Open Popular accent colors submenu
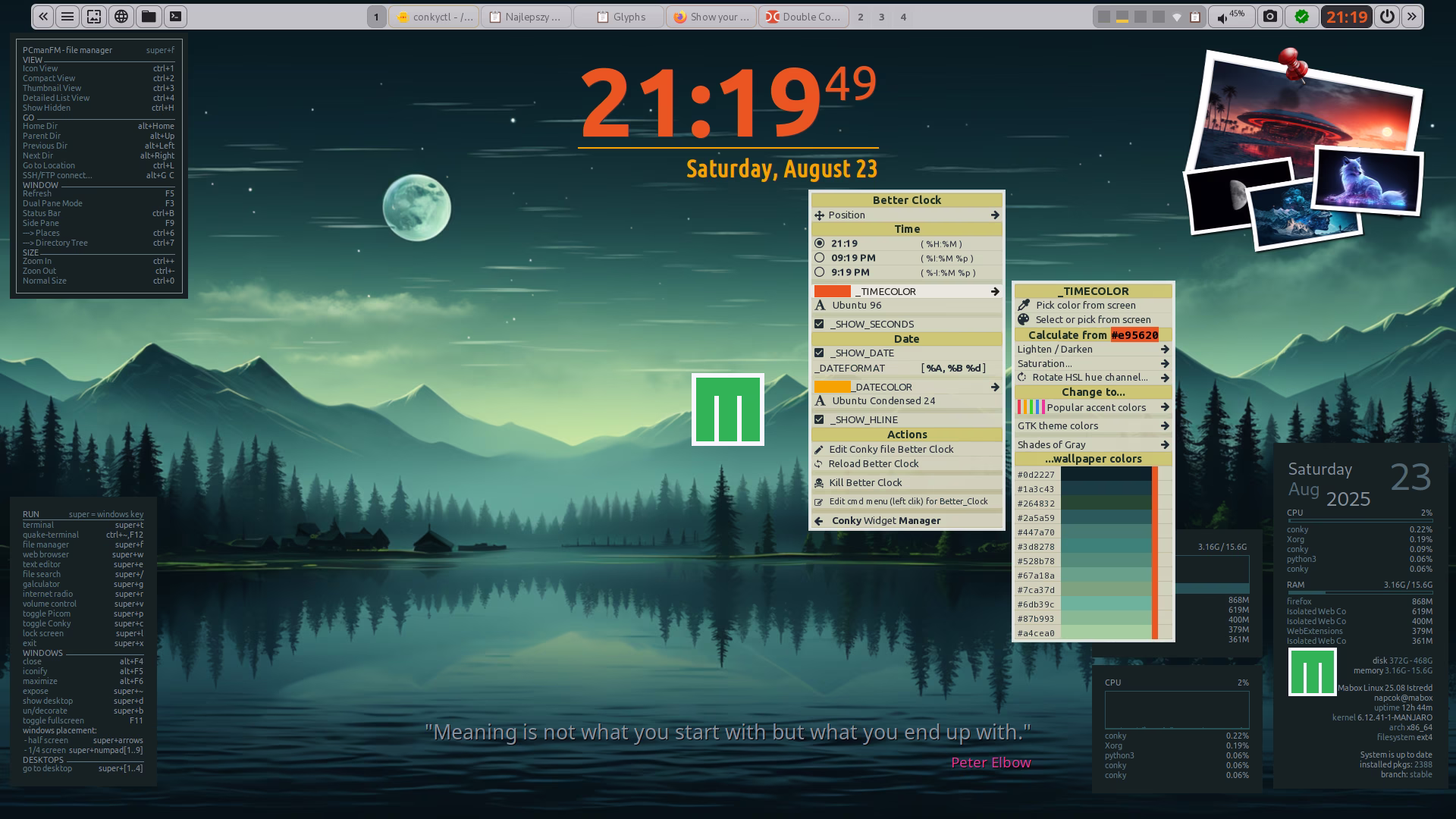The image size is (1456, 819). (x=1095, y=407)
